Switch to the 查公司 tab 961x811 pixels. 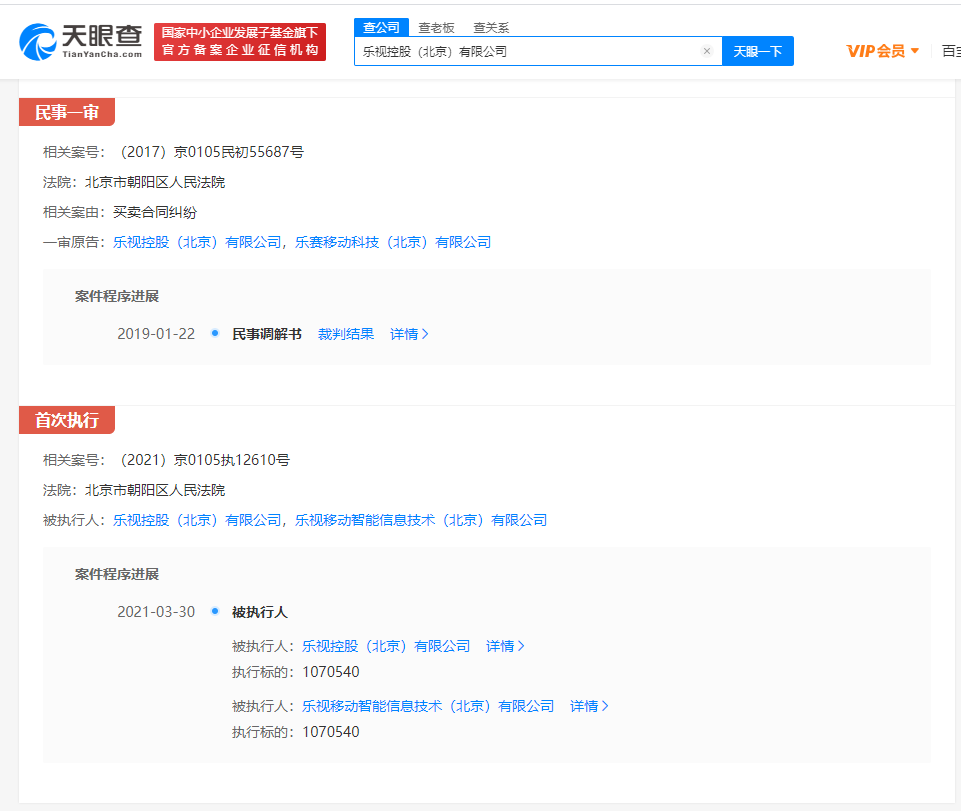tap(381, 28)
